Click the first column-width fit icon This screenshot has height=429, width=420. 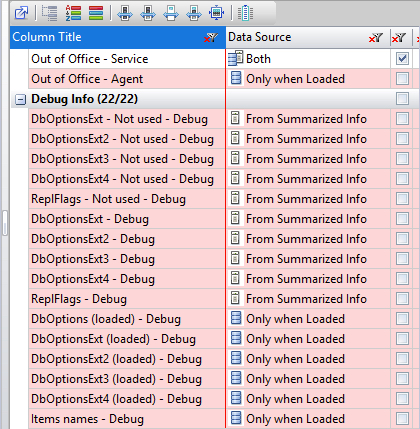coord(125,14)
